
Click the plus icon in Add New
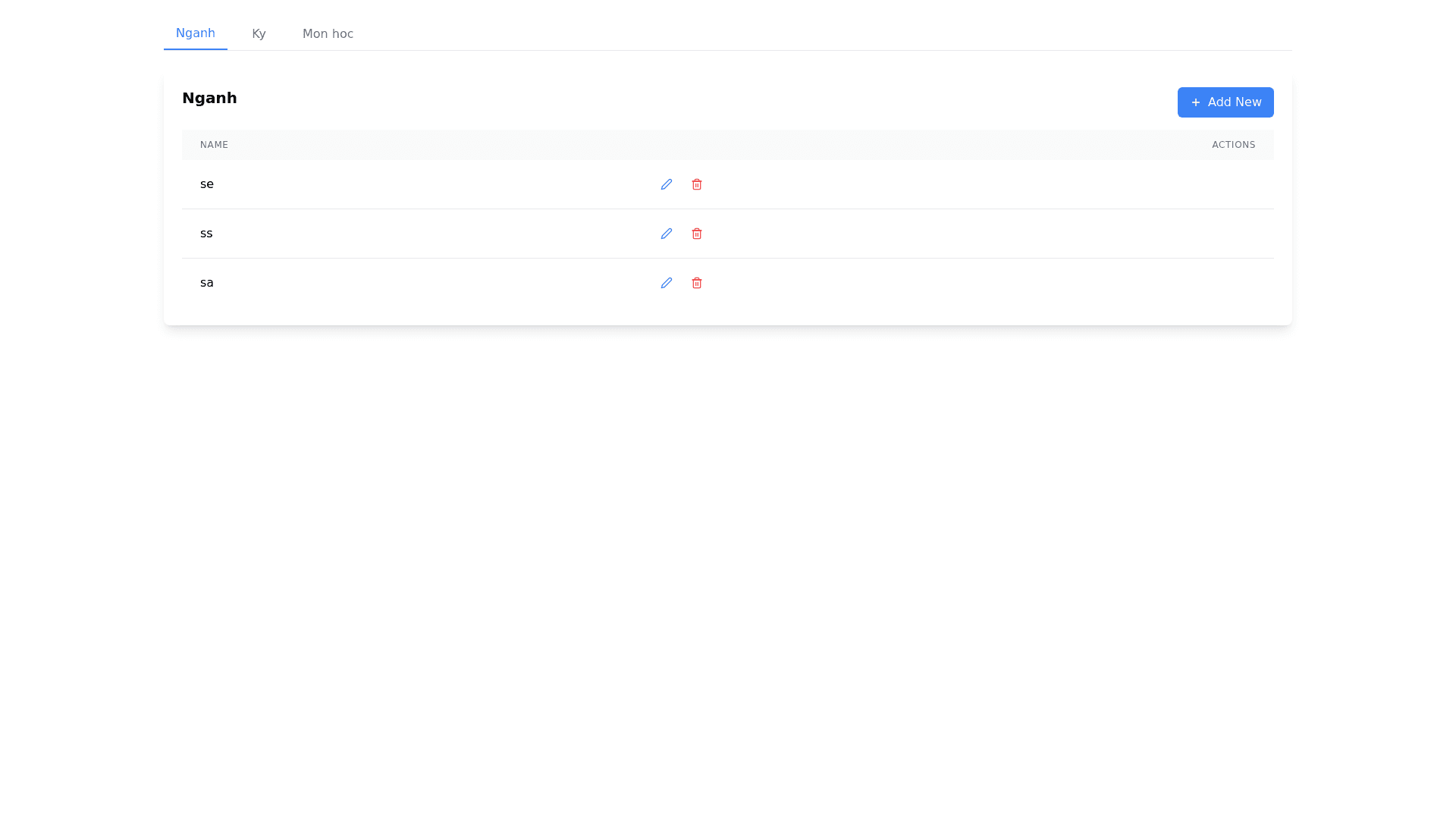1195,102
